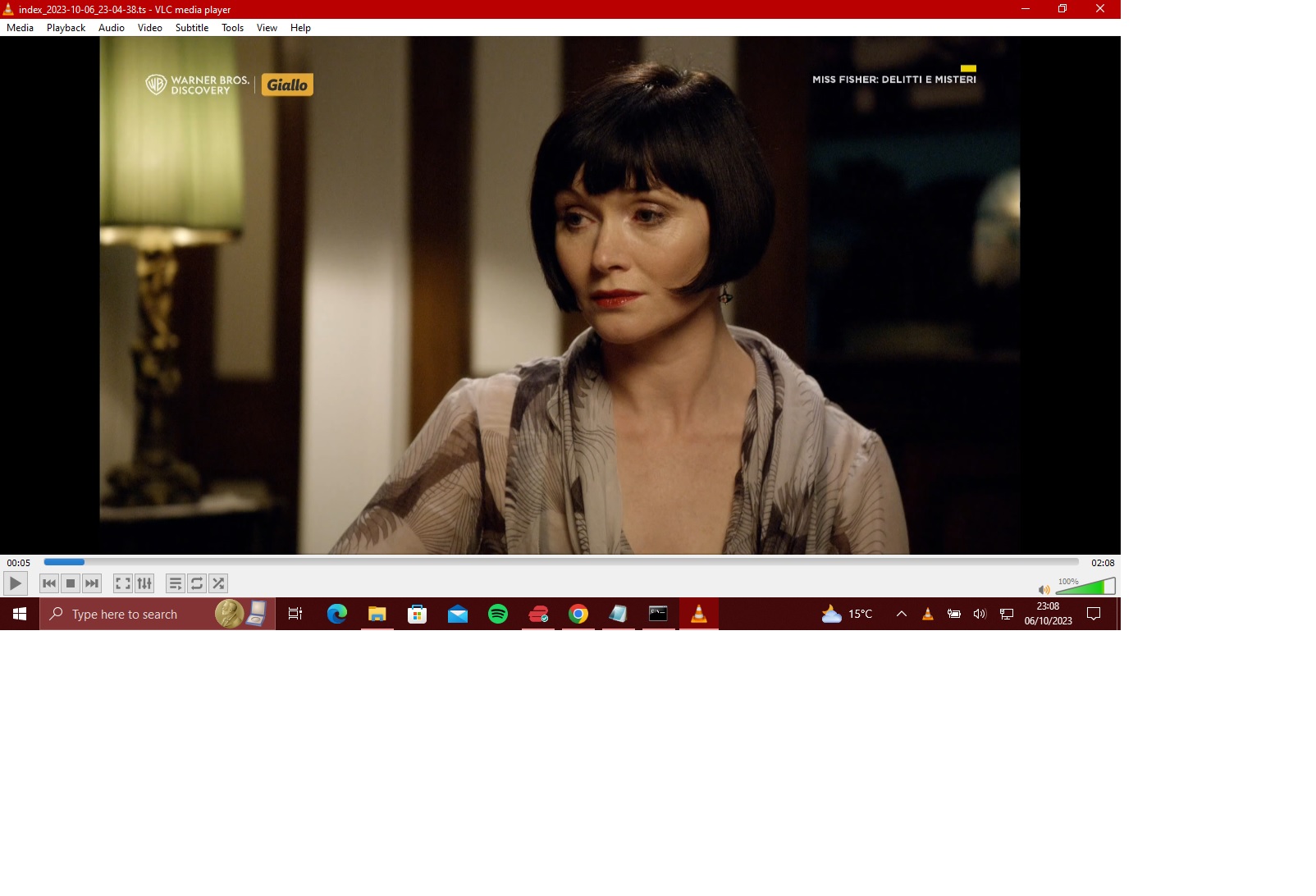Open Spotify from the taskbar
1316x896 pixels.
[497, 614]
